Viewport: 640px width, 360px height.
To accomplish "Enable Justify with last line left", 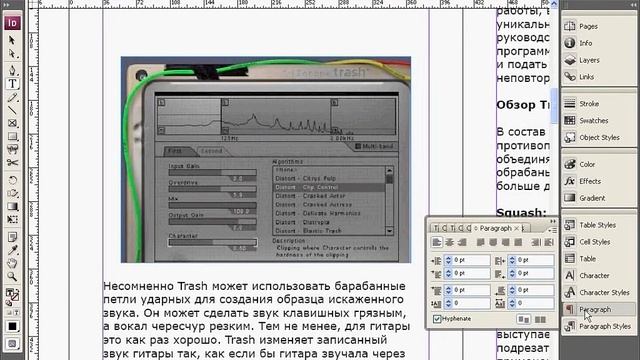I will [x=480, y=242].
